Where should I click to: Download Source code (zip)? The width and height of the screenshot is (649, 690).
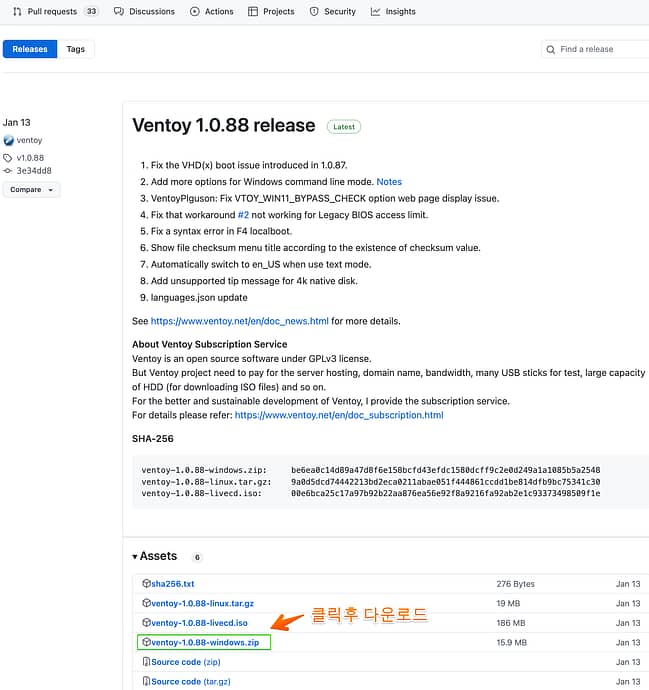[x=186, y=662]
